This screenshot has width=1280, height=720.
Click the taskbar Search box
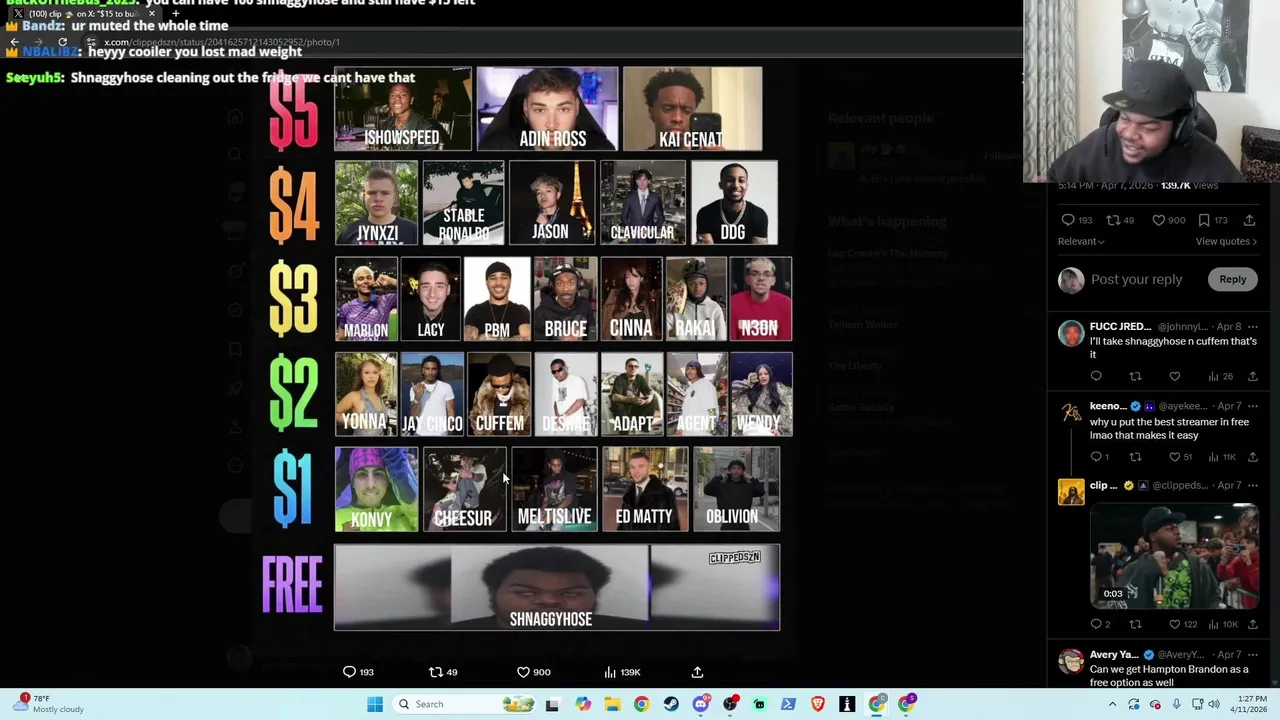(x=466, y=704)
